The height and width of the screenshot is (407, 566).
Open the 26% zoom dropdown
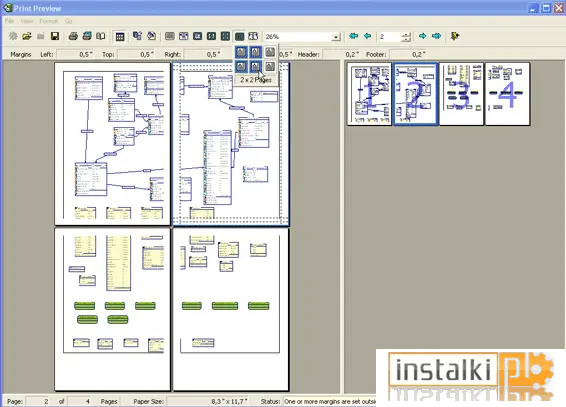pyautogui.click(x=336, y=37)
